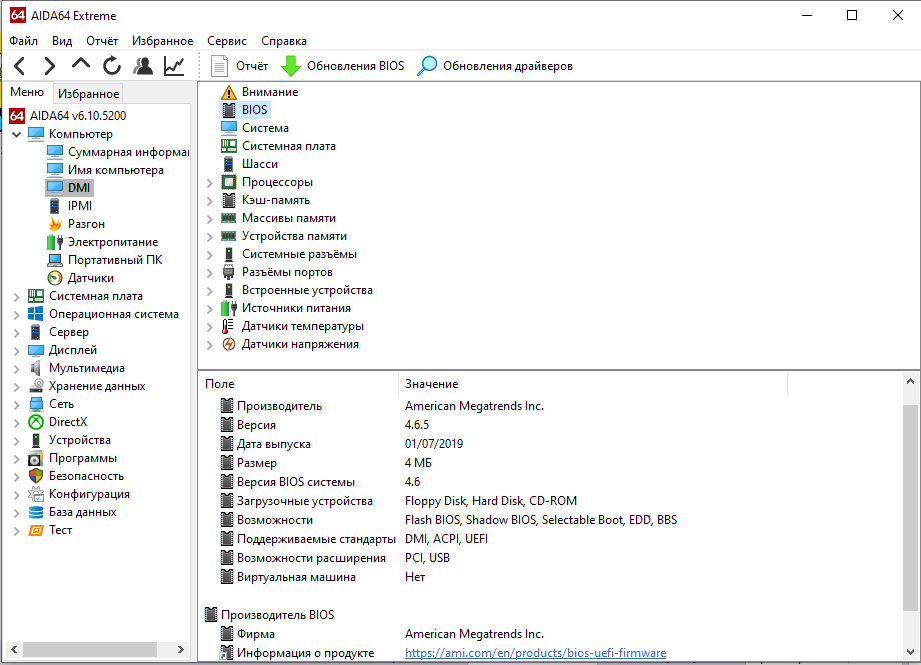Open the graph chart icon in the toolbar
Image resolution: width=921 pixels, height=665 pixels.
click(174, 66)
